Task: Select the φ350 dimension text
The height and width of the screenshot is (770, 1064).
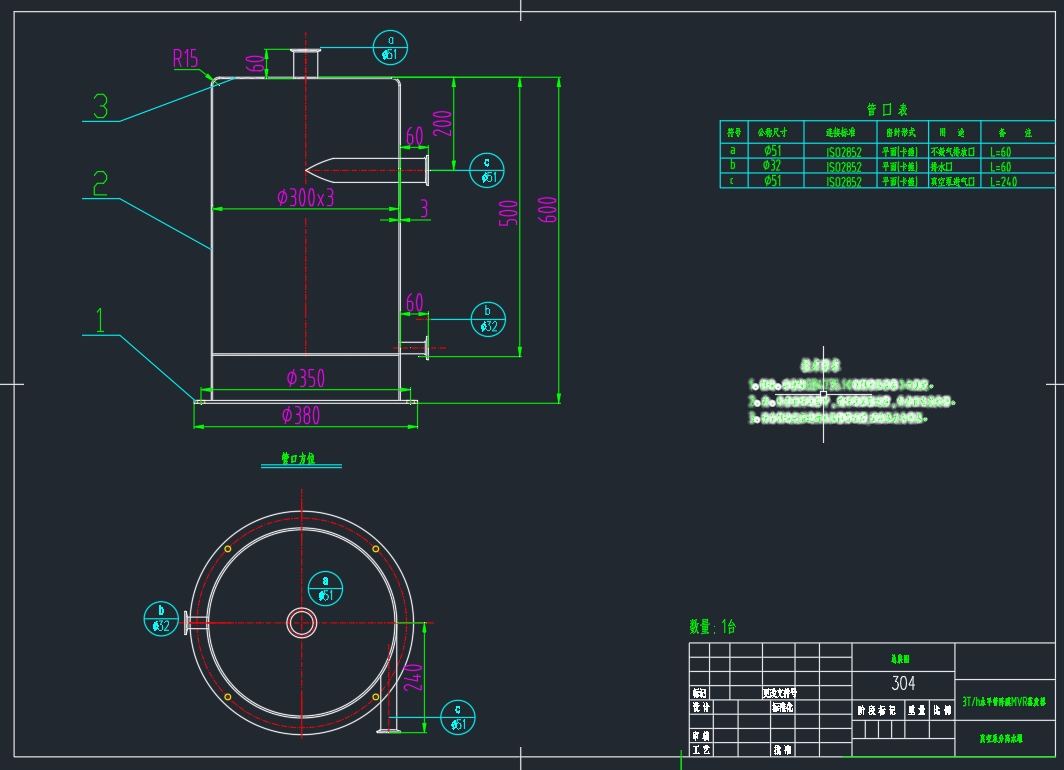Action: [x=305, y=378]
